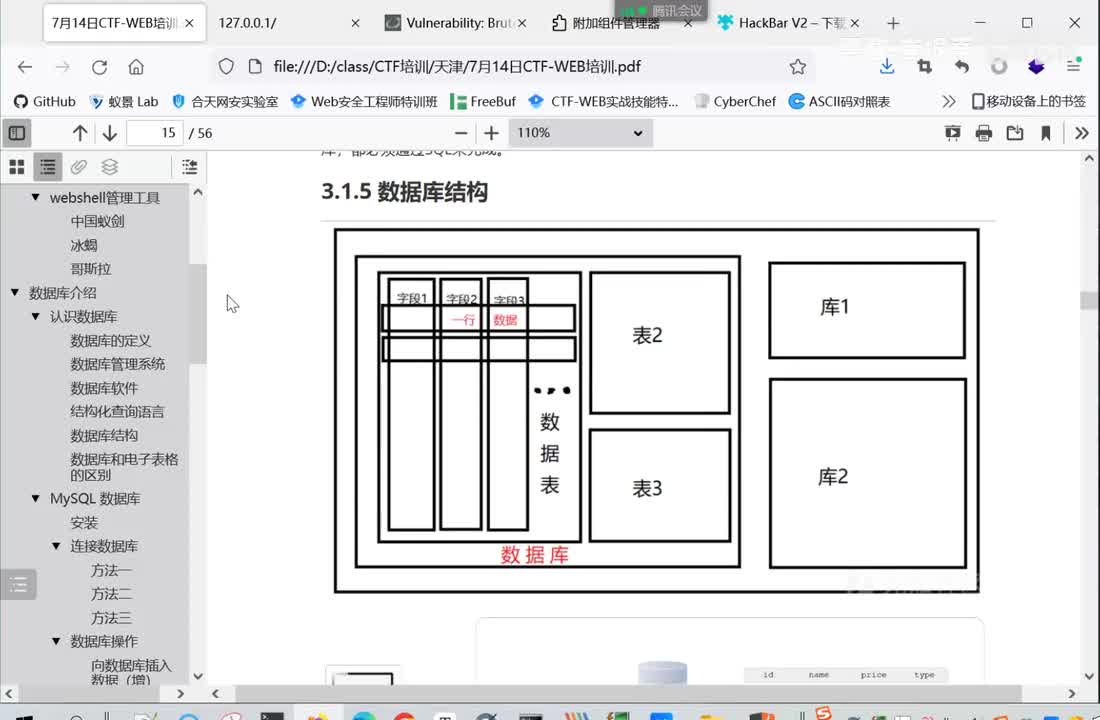This screenshot has width=1100, height=720.
Task: Jump to 数据库和电子表格的区别 entry
Action: (124, 467)
